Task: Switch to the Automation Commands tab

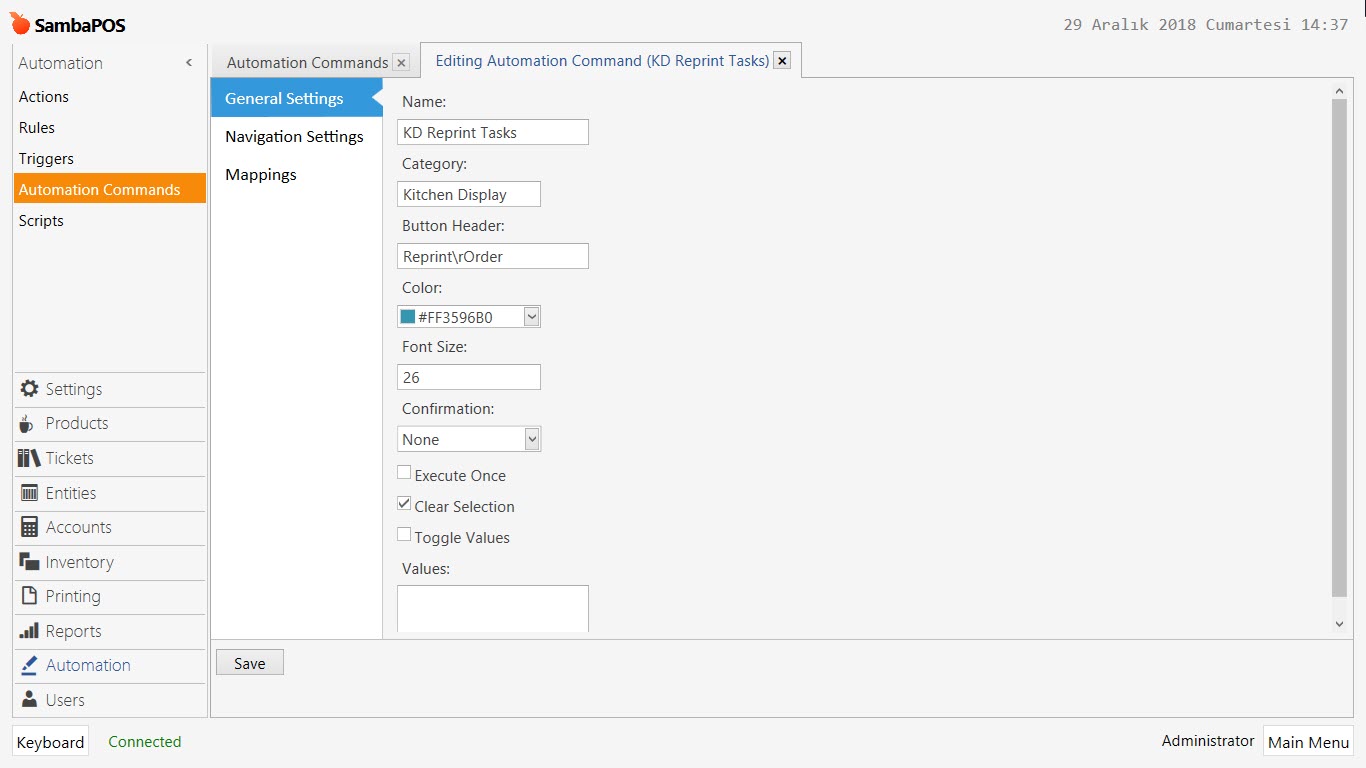Action: (307, 62)
